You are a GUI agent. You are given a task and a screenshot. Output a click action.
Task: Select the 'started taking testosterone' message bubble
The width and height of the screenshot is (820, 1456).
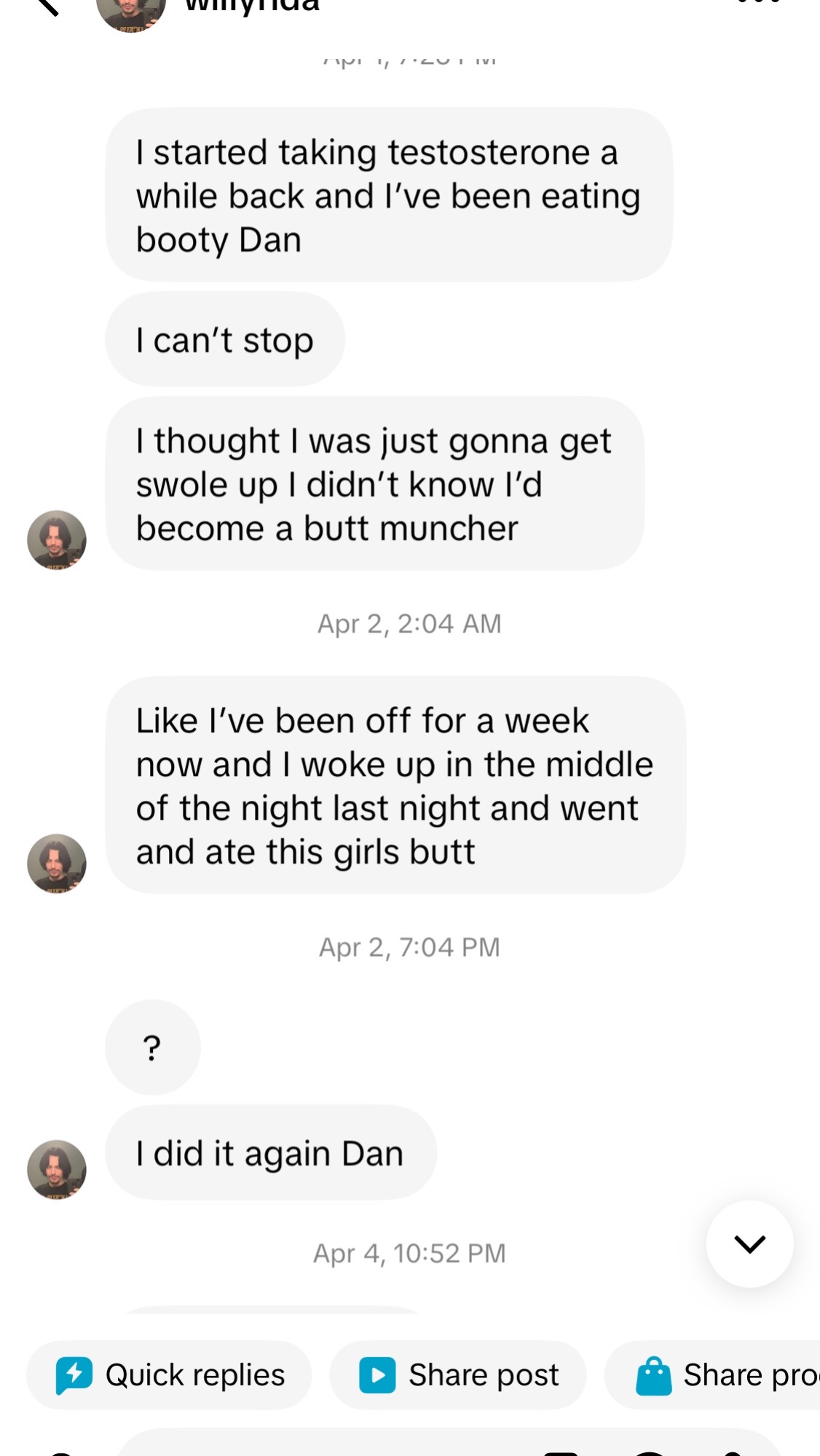pyautogui.click(x=389, y=195)
